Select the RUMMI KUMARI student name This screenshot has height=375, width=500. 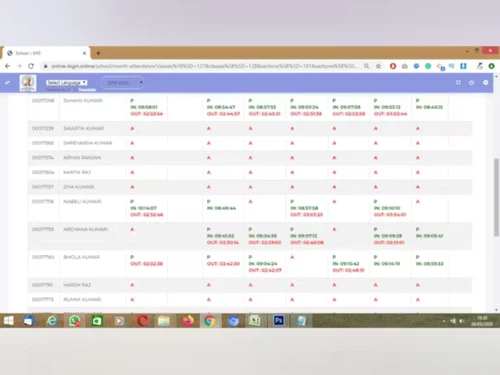[82, 300]
